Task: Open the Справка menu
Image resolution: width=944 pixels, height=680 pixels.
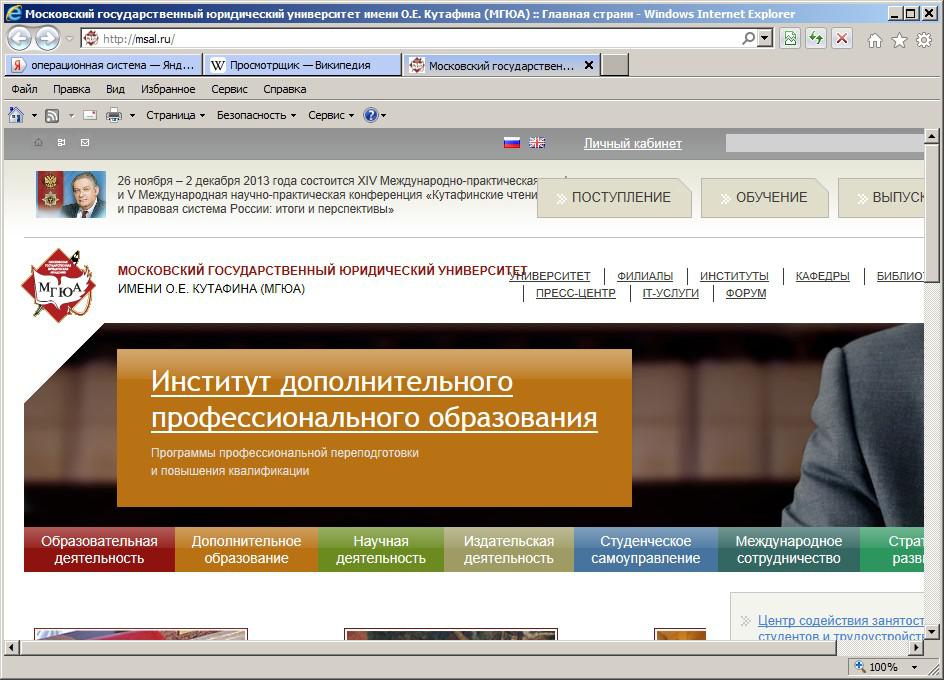Action: (285, 89)
